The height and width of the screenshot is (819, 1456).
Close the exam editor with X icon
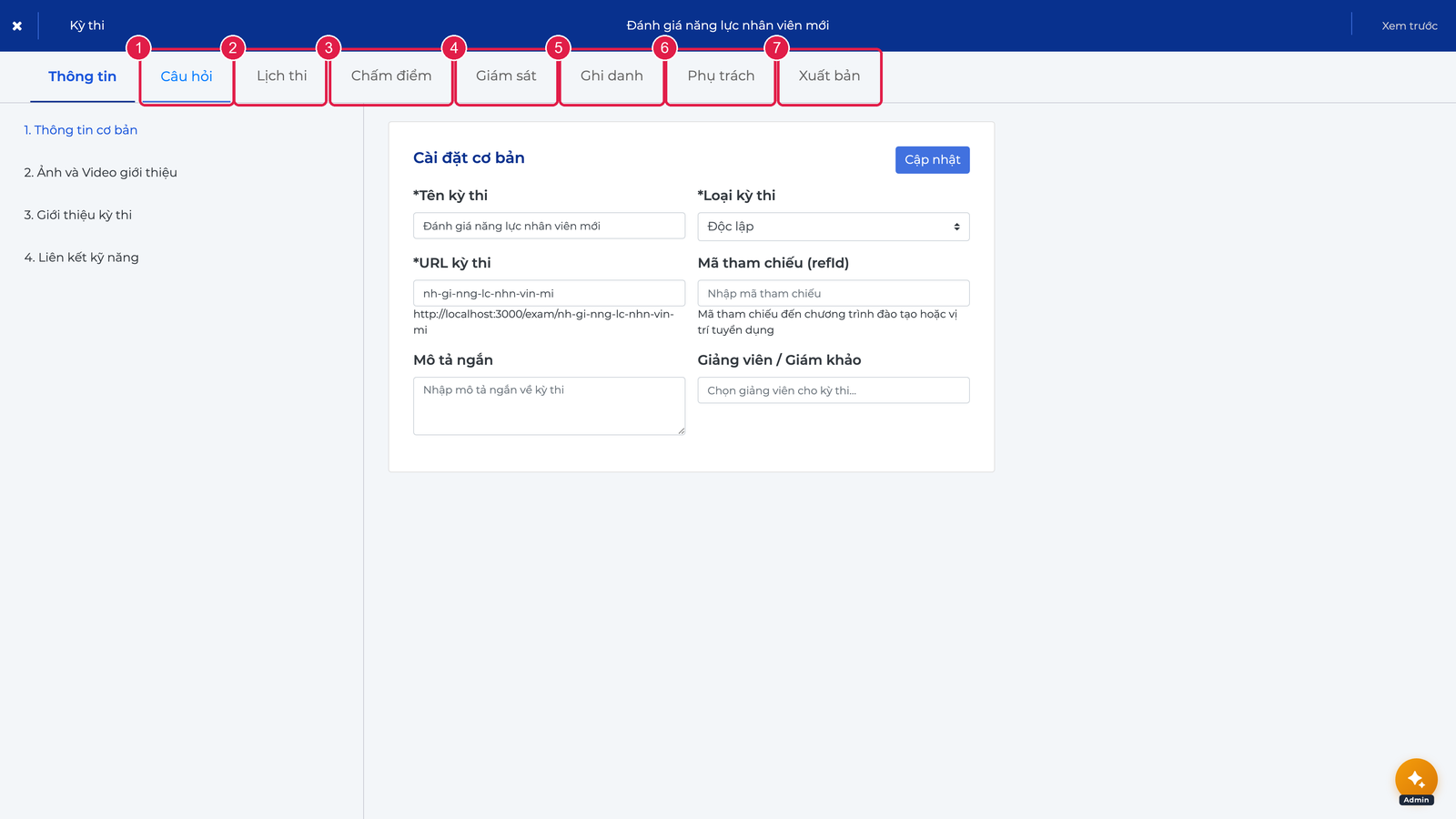pos(16,25)
